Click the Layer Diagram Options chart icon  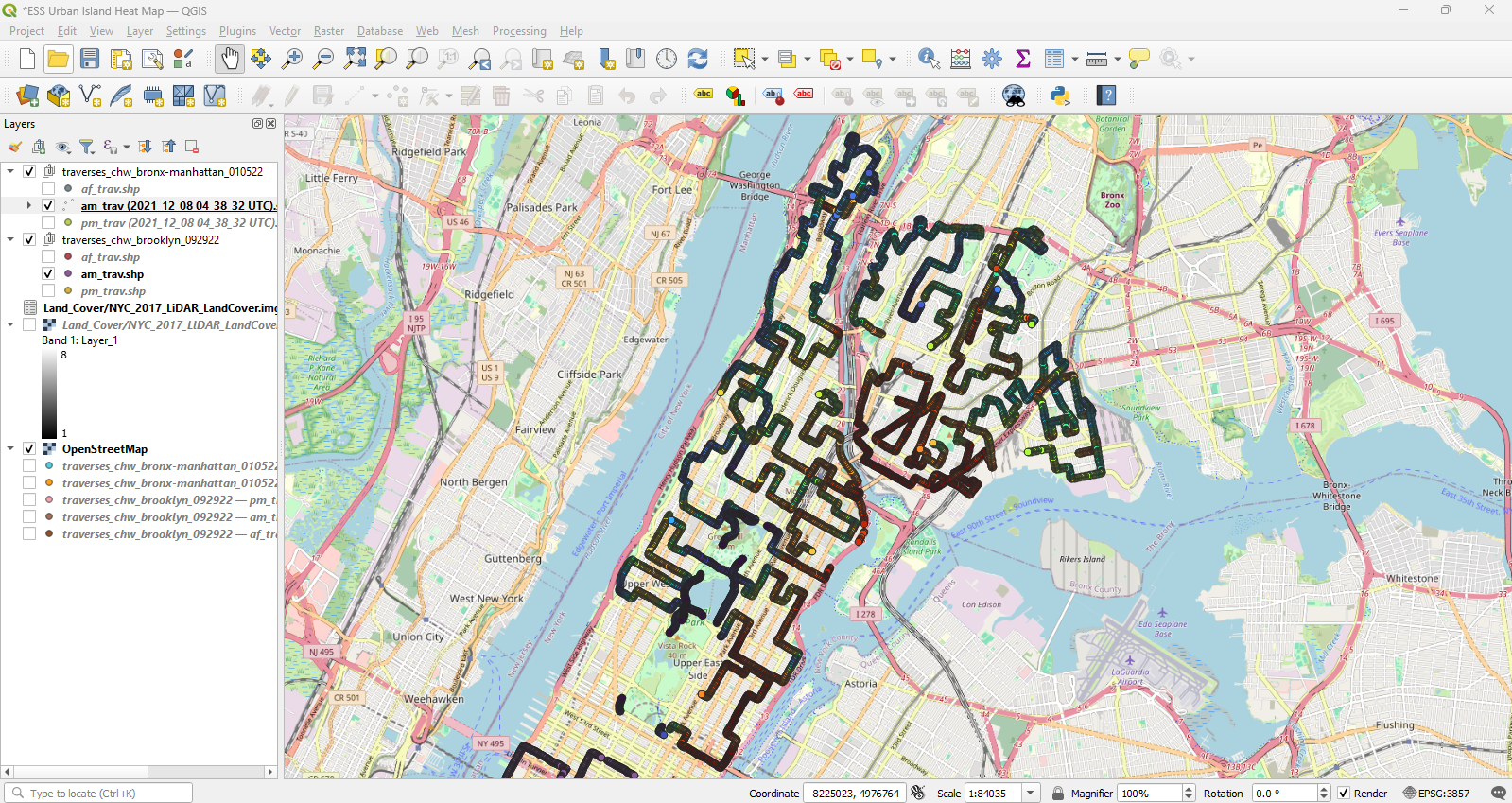(735, 96)
